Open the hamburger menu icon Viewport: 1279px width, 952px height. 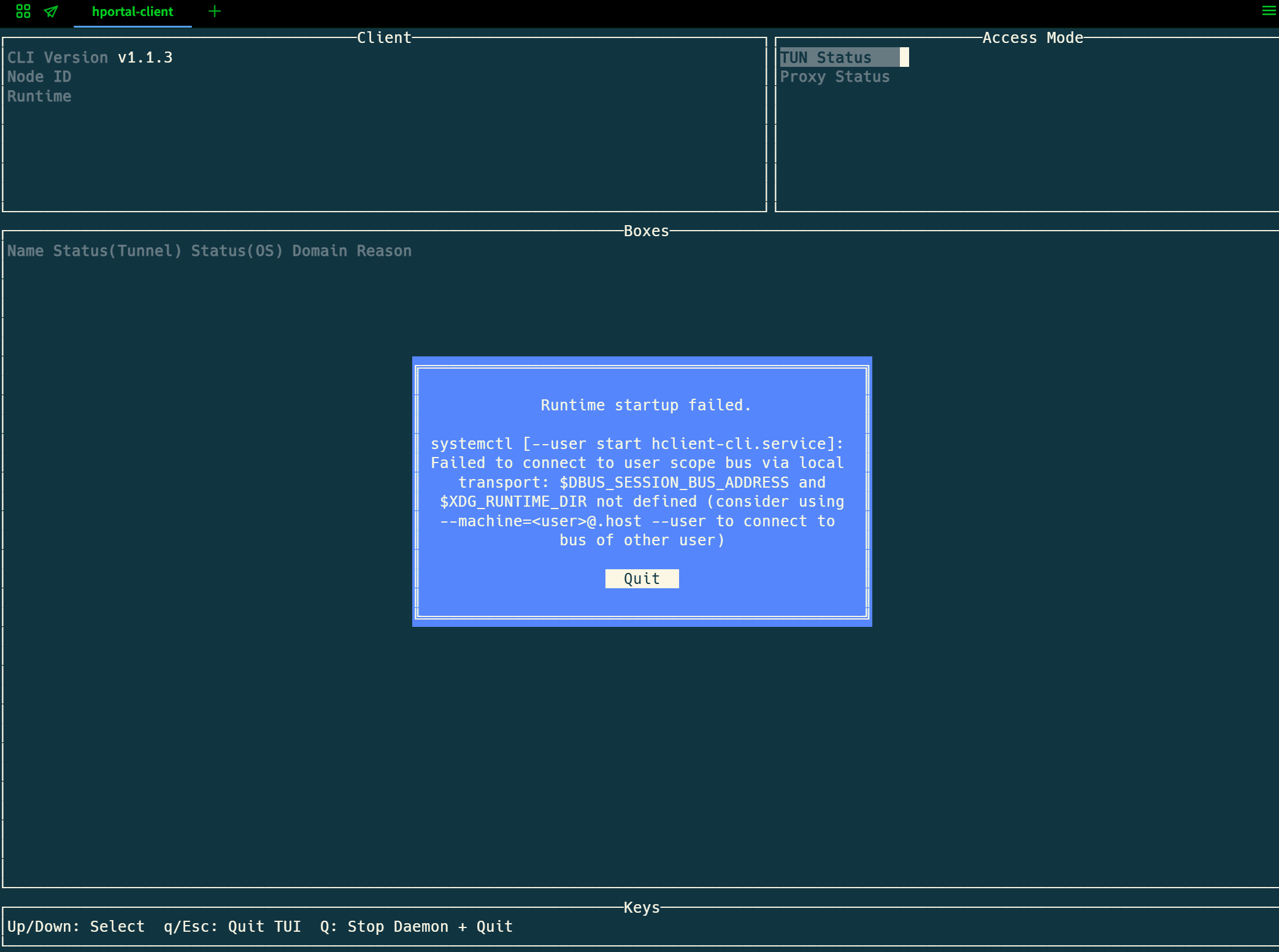pyautogui.click(x=1269, y=10)
